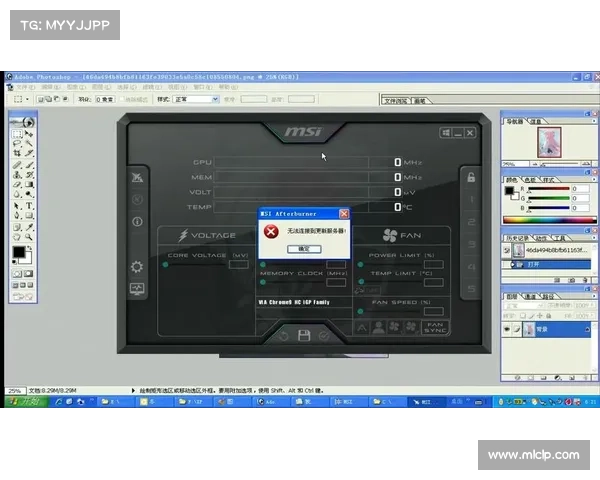The image size is (600, 480).
Task: Click the Windows-logo startup icon in Afterburner
Action: coord(446,133)
